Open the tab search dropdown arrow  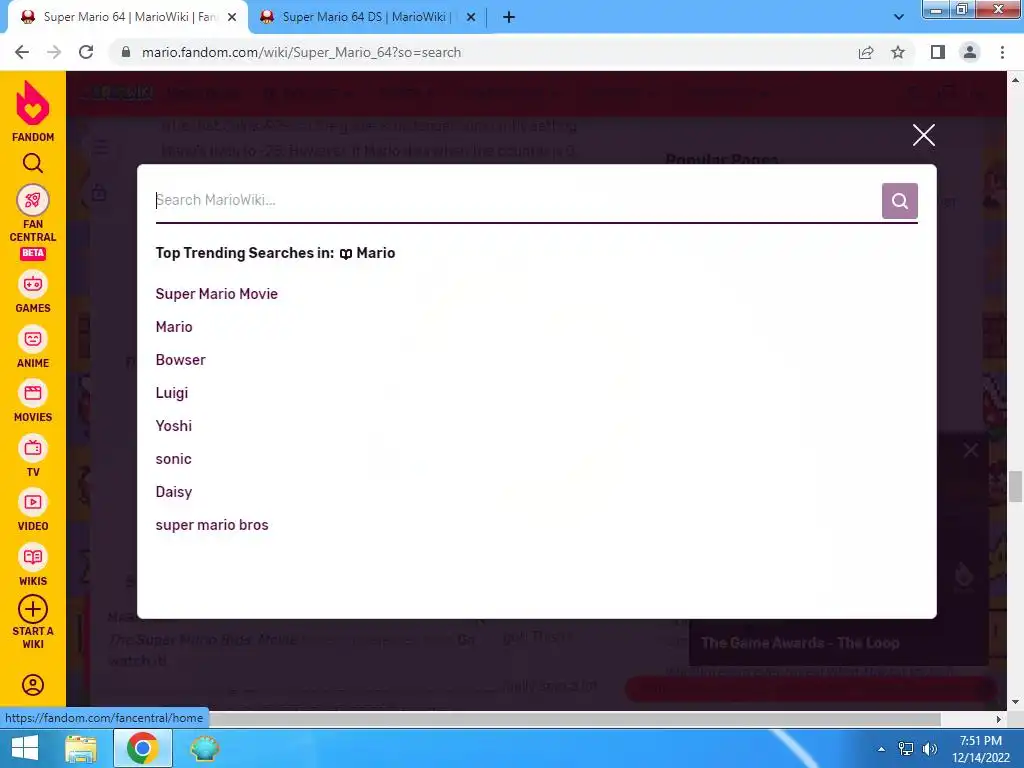[899, 17]
